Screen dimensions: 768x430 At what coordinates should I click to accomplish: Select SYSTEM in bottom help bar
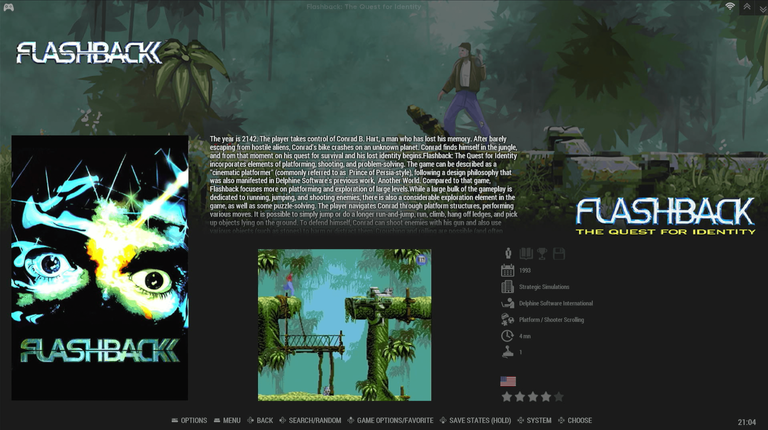[x=539, y=420]
